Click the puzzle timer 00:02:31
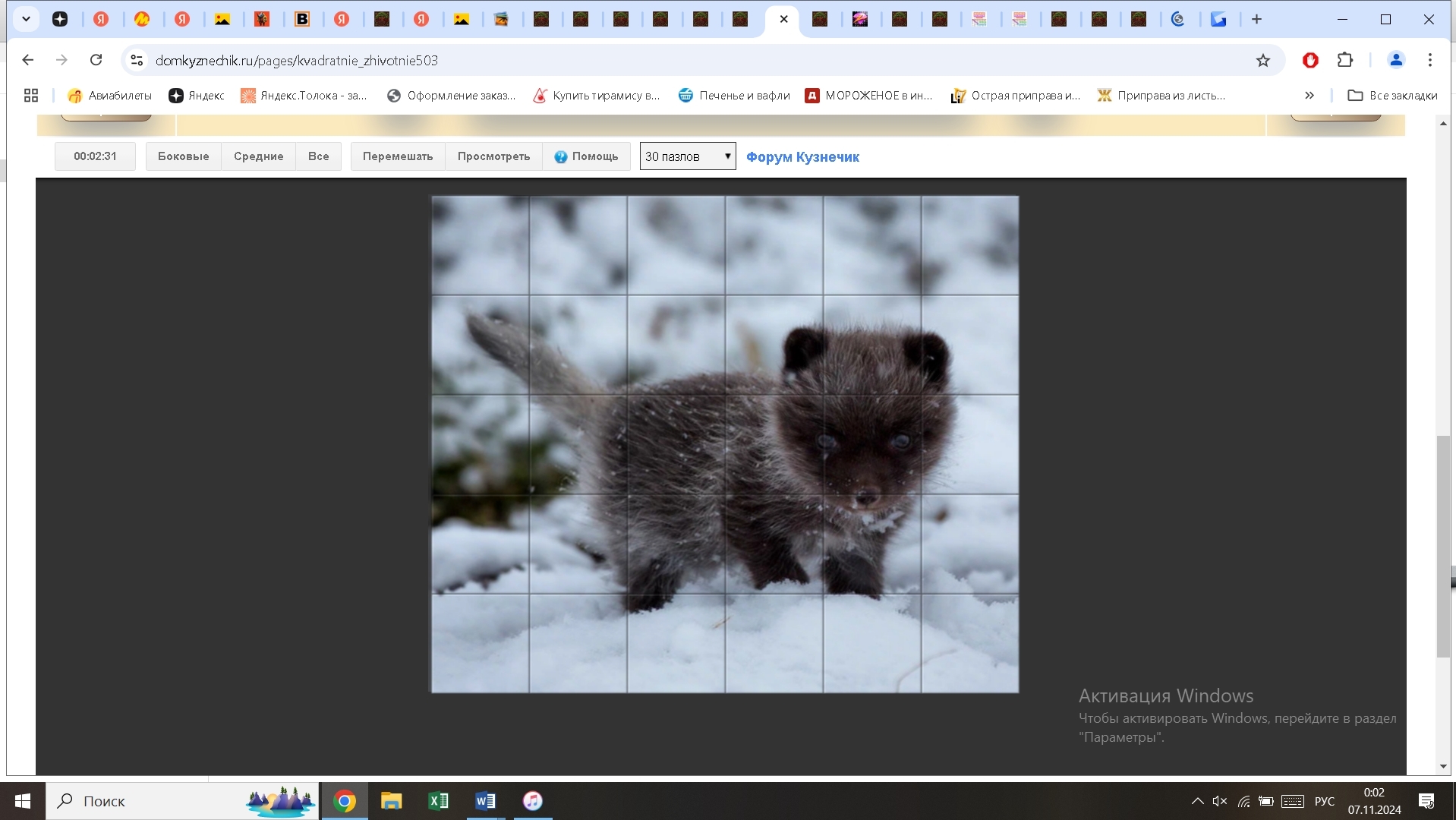This screenshot has height=820, width=1456. (95, 156)
